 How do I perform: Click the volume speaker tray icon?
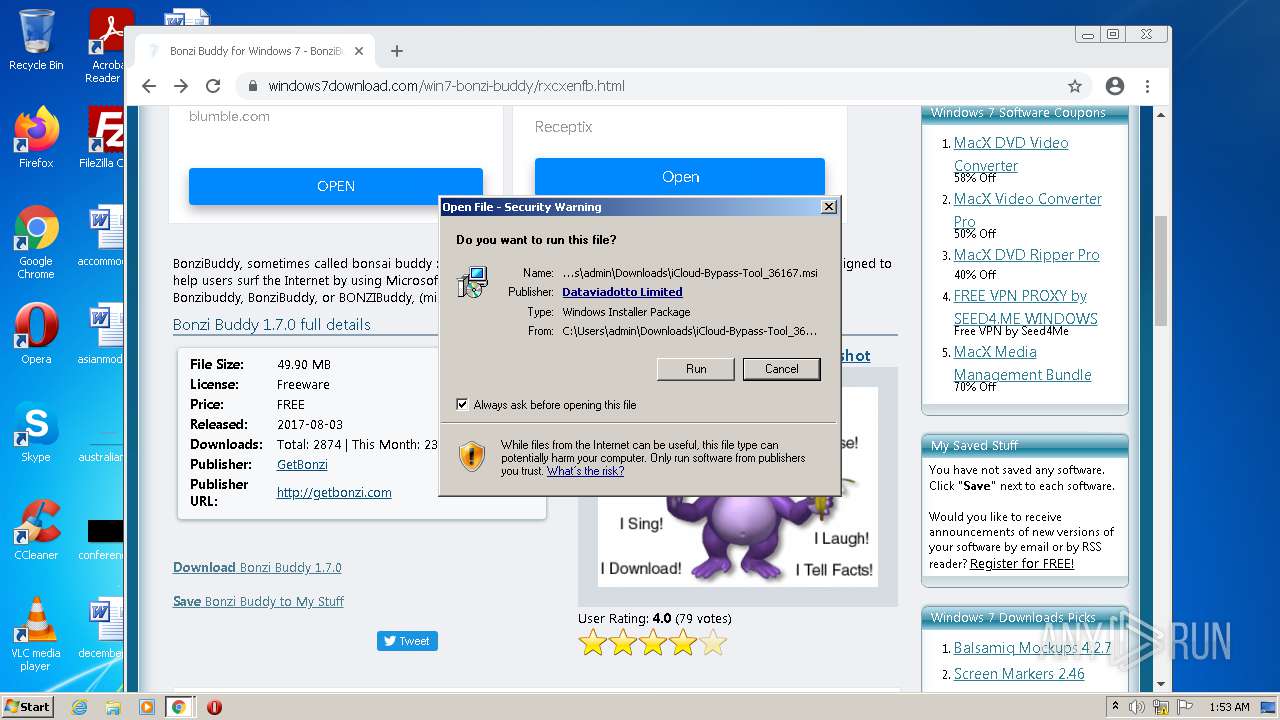1138,707
